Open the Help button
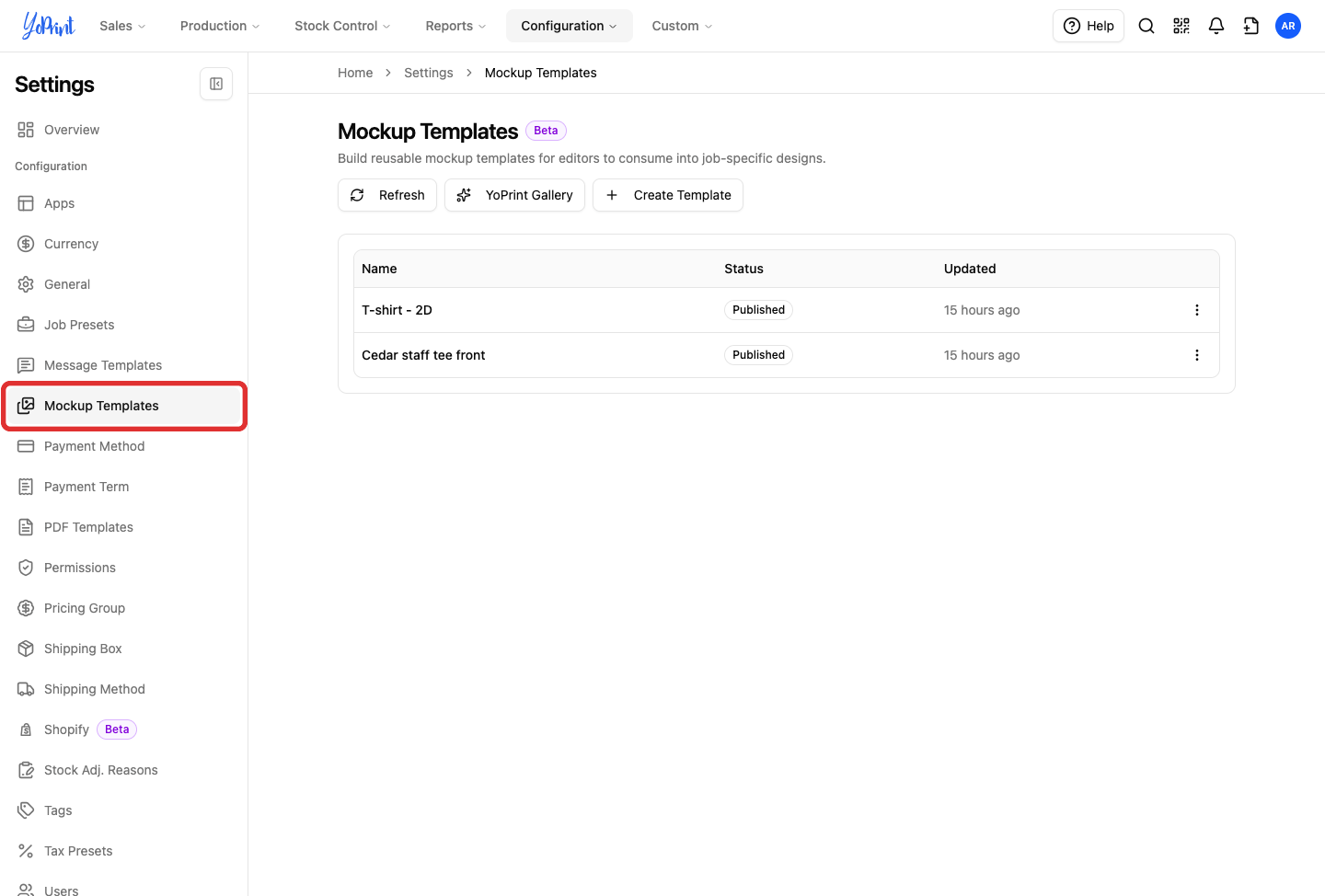Viewport: 1325px width, 896px height. tap(1089, 26)
